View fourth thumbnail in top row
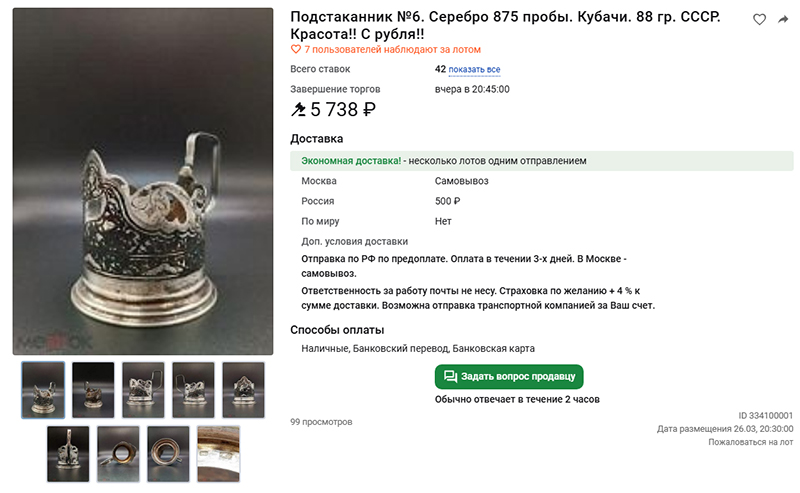Screen dimensions: 800x493 point(193,390)
